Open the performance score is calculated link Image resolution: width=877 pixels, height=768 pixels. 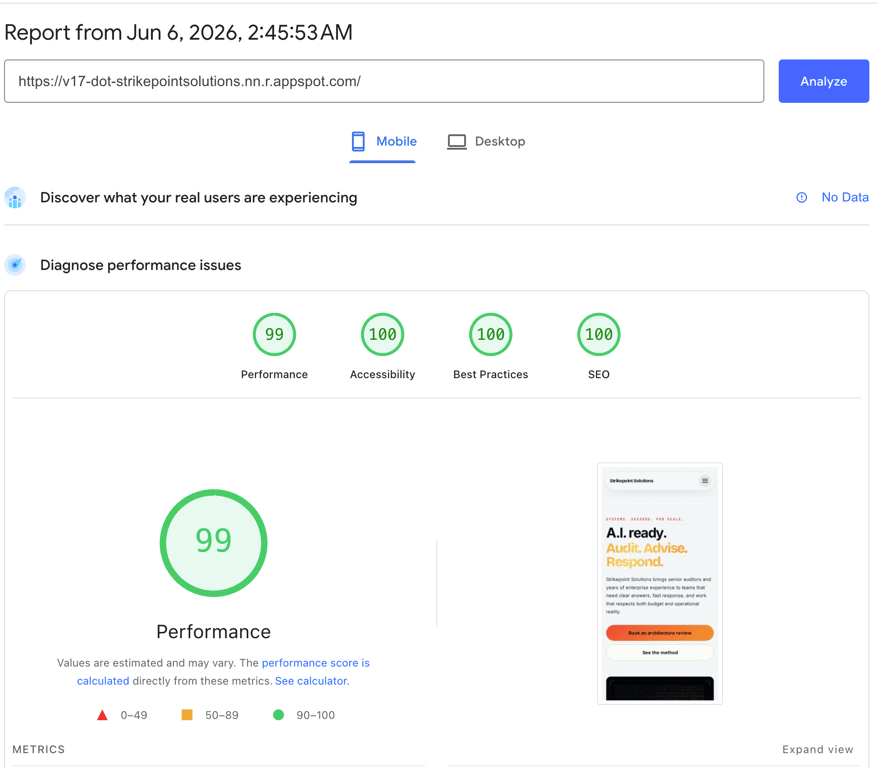315,663
